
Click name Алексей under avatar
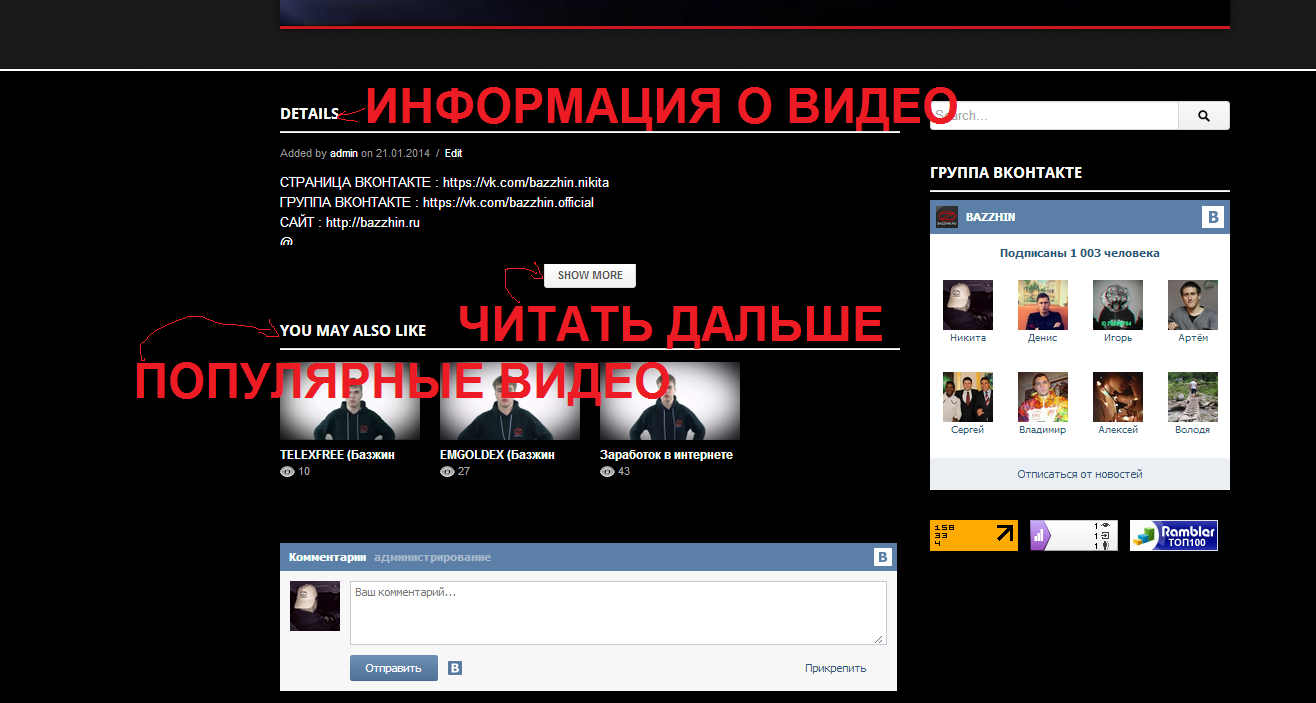tap(1118, 430)
